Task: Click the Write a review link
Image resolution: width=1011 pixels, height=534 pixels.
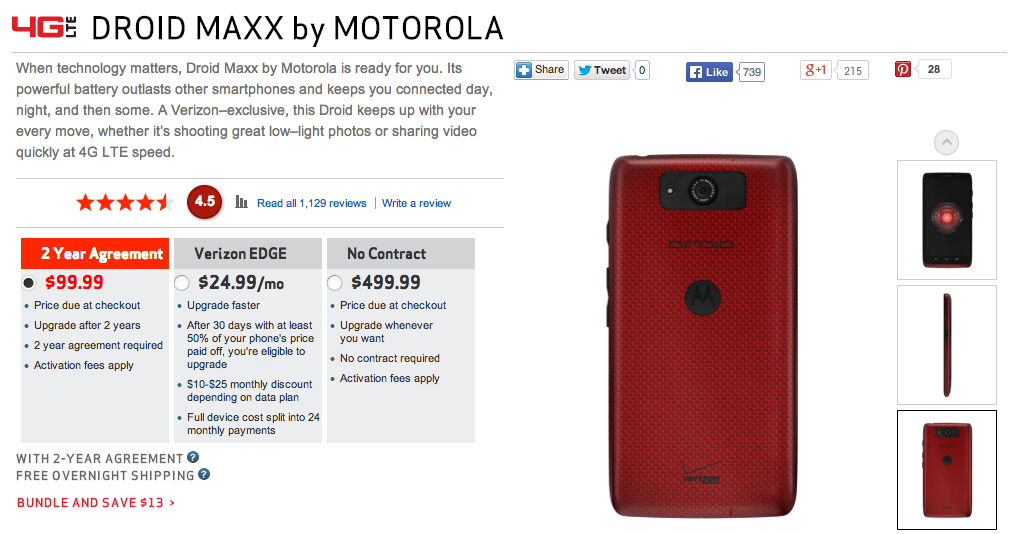Action: [417, 203]
